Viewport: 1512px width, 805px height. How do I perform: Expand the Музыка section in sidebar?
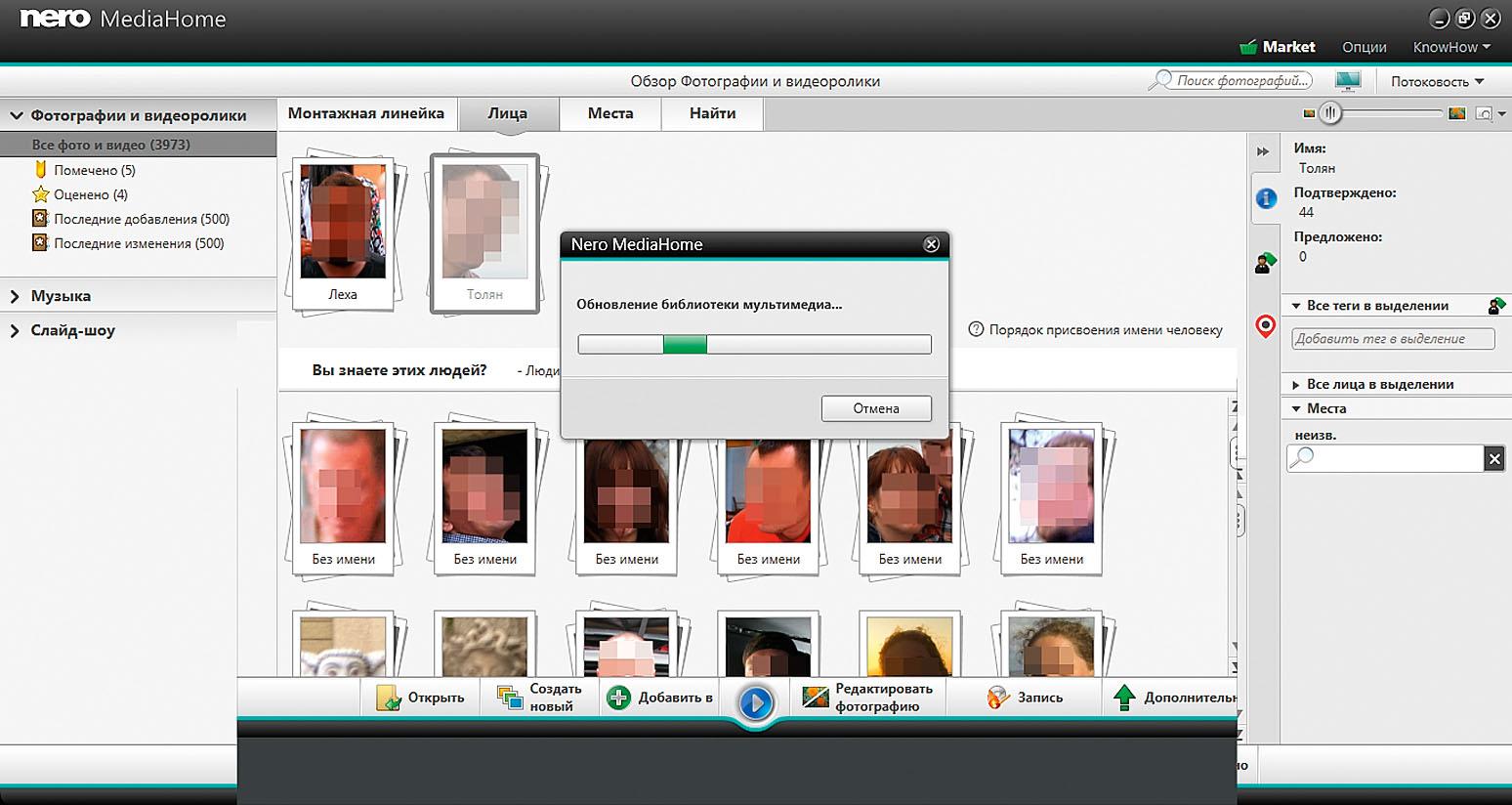[x=16, y=296]
